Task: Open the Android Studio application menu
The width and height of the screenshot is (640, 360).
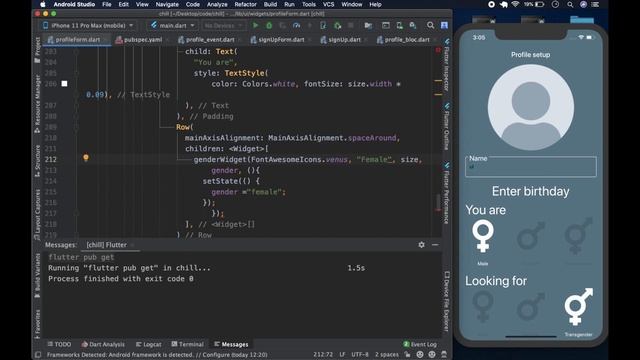Action: [x=74, y=4]
